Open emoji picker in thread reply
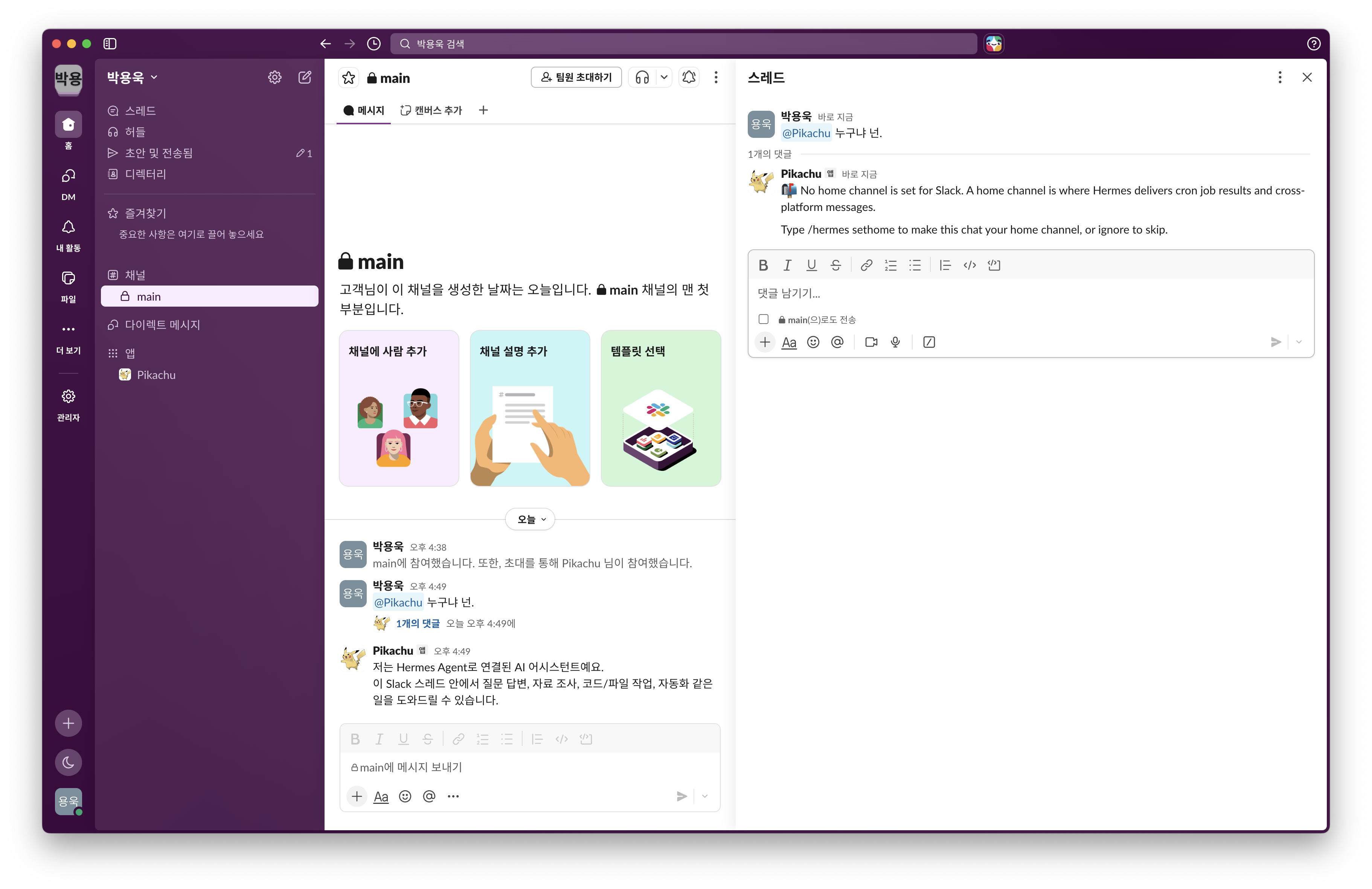The image size is (1372, 889). click(813, 342)
